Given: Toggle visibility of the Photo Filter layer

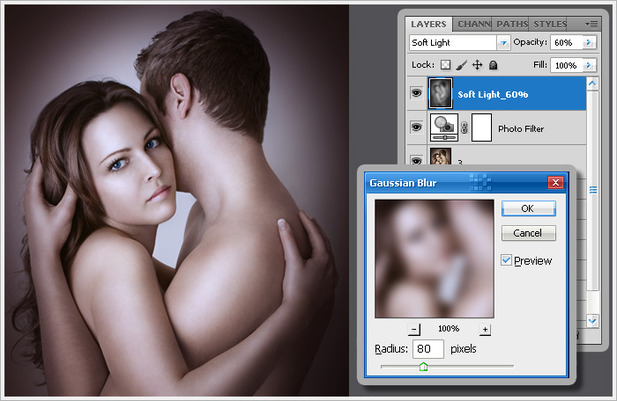Looking at the screenshot, I should 416,127.
